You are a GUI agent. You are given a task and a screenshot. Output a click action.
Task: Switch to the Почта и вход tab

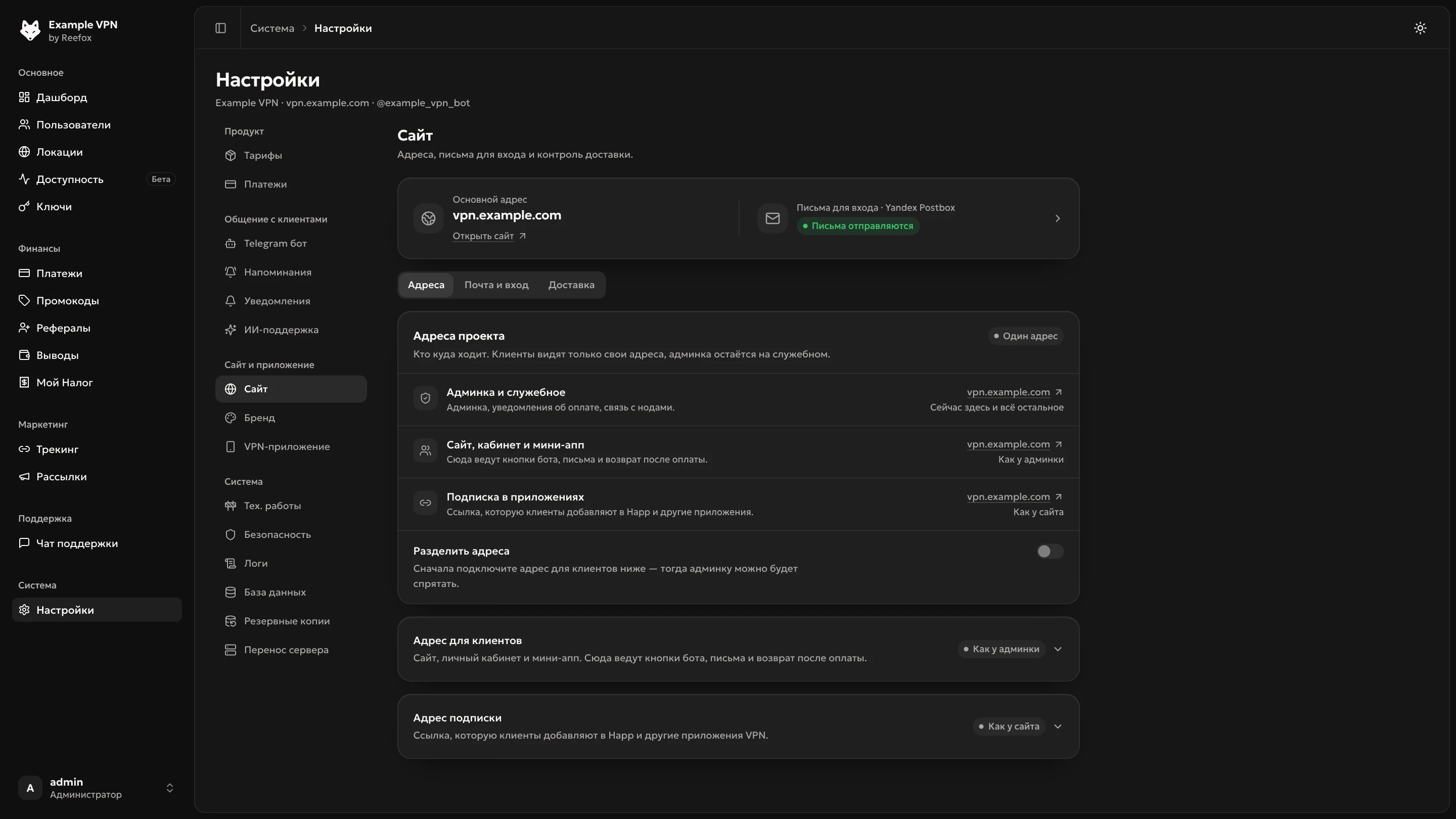click(x=496, y=285)
